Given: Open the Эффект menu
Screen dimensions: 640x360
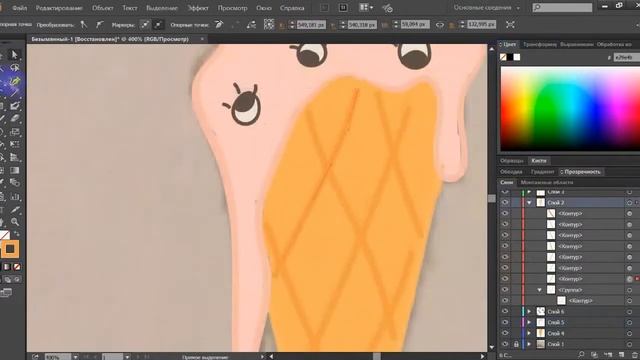Looking at the screenshot, I should [x=198, y=8].
